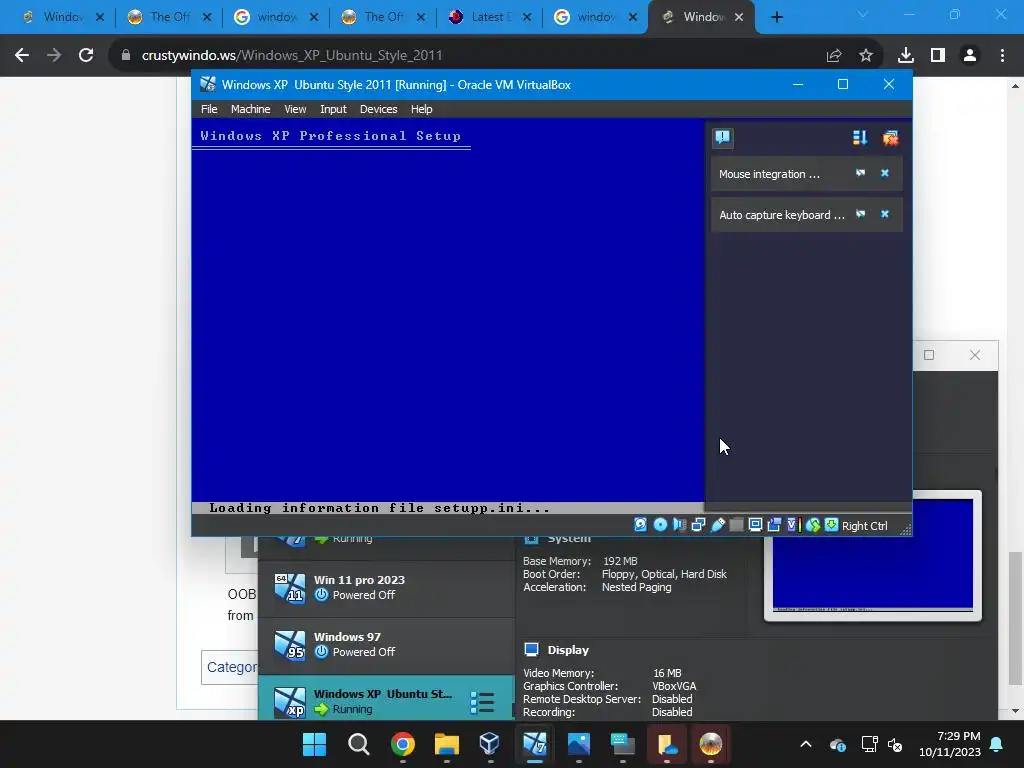Toggle Chrome's side panel icon
The width and height of the screenshot is (1024, 768).
pos(938,56)
